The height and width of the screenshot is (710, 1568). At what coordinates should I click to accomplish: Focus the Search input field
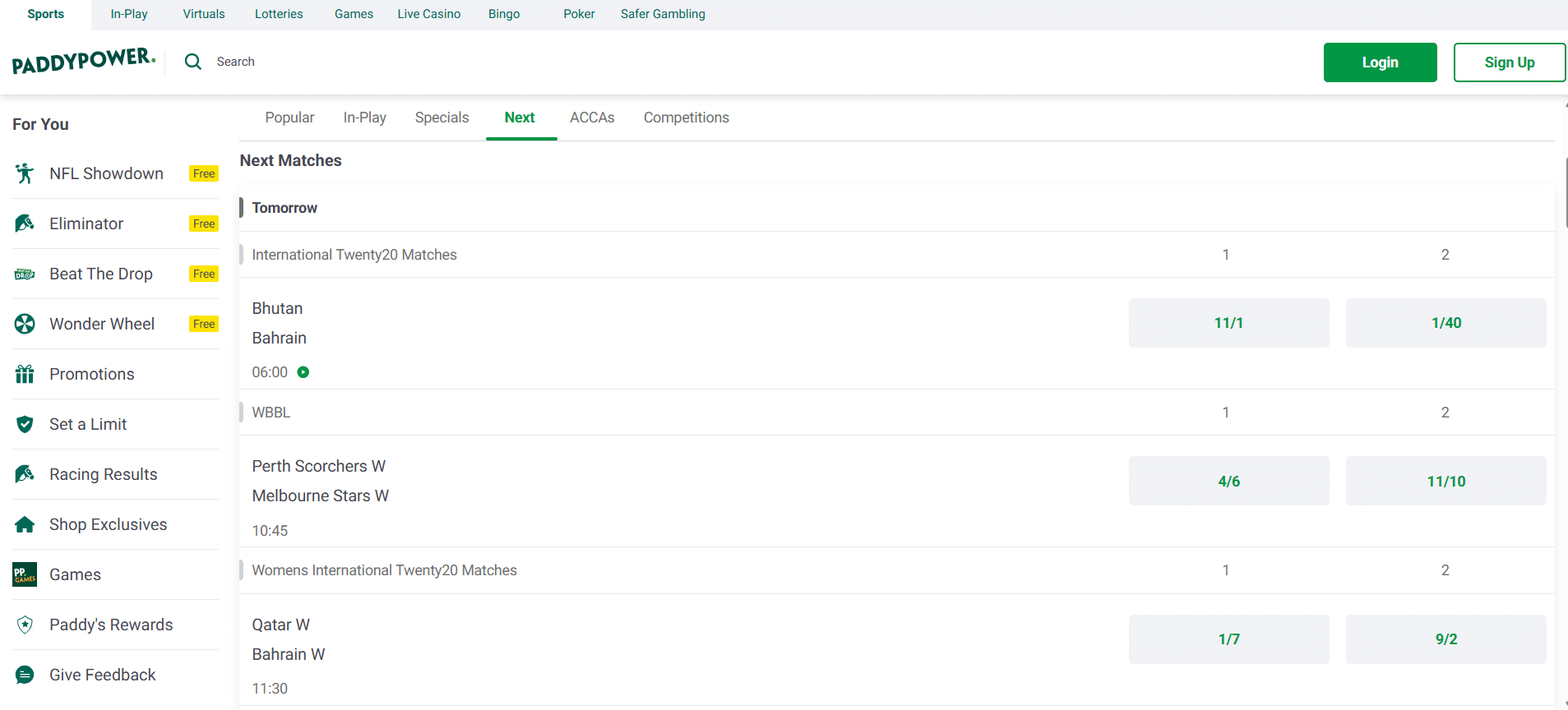[235, 62]
